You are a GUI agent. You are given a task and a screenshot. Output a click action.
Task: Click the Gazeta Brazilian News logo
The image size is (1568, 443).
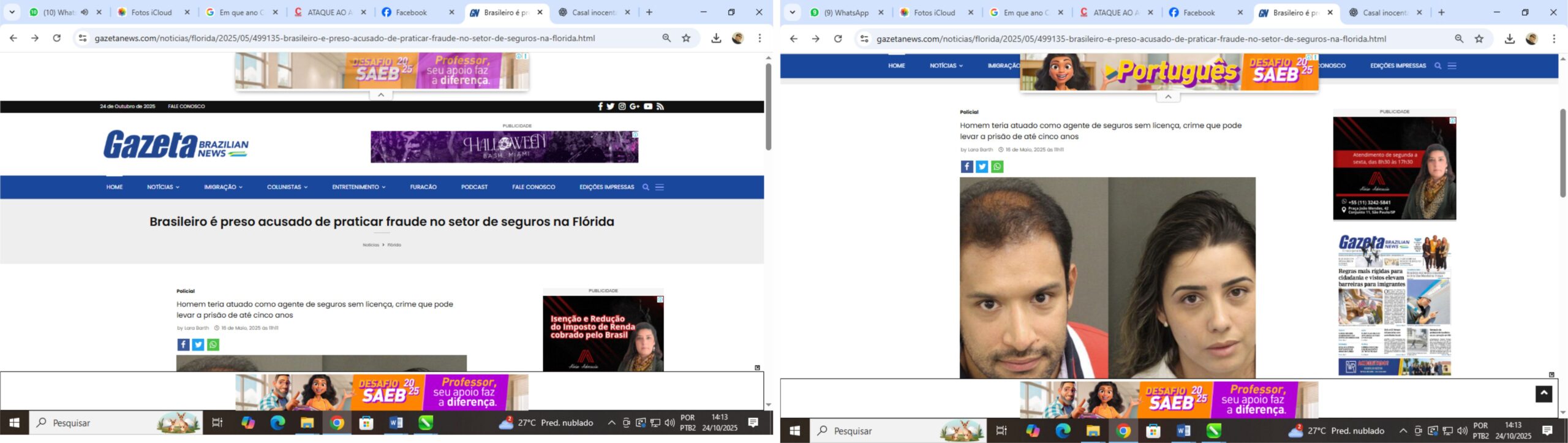[x=176, y=145]
